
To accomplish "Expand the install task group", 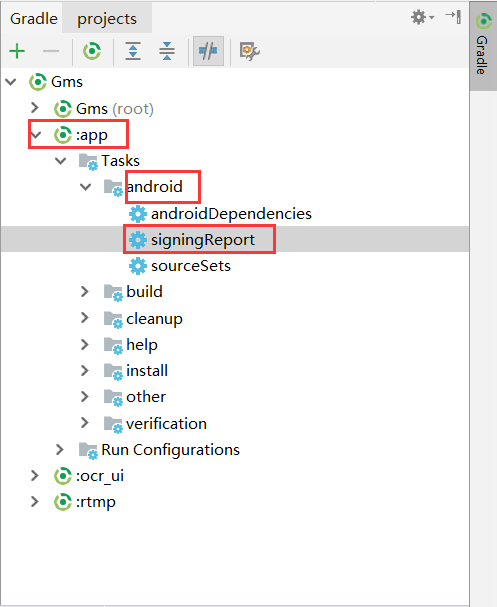I will point(85,370).
